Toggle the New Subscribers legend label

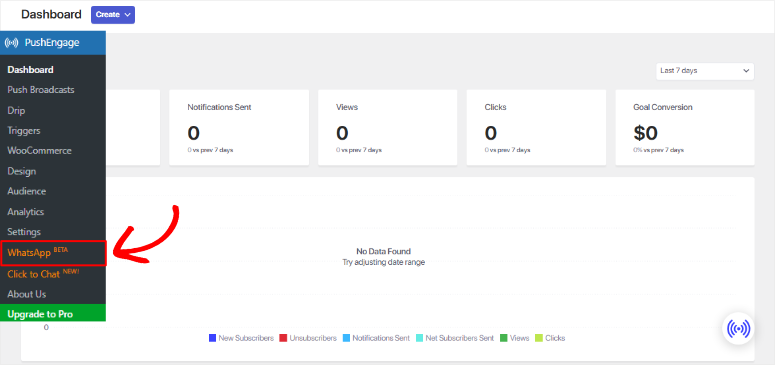[246, 338]
